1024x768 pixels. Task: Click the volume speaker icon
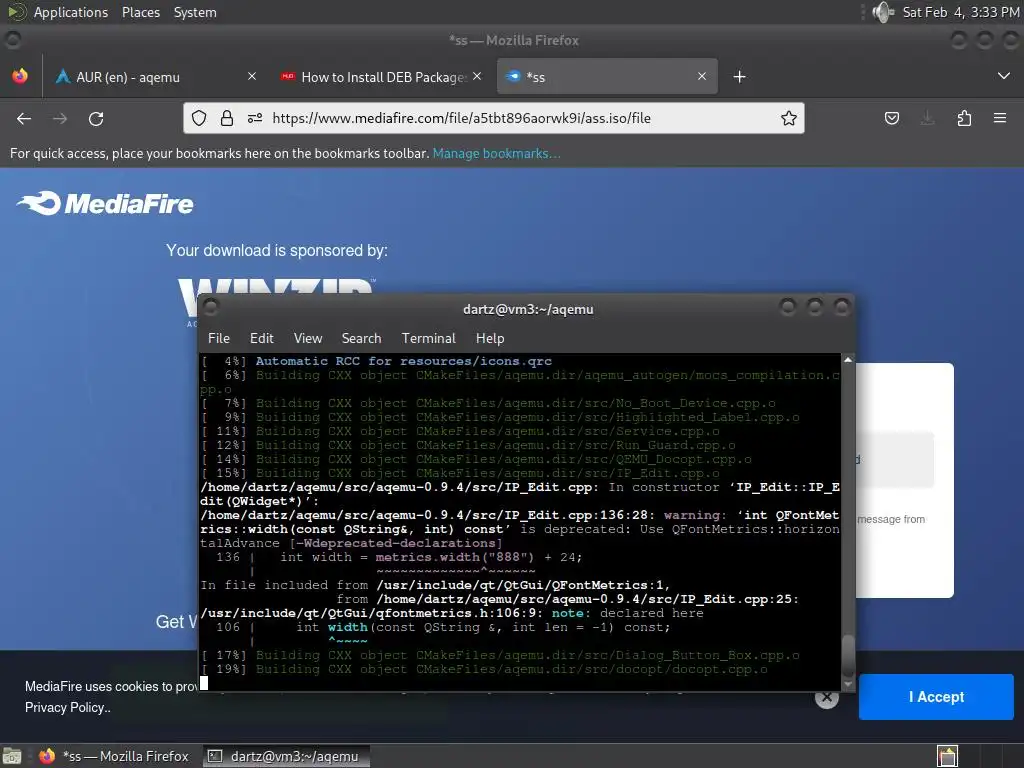884,12
